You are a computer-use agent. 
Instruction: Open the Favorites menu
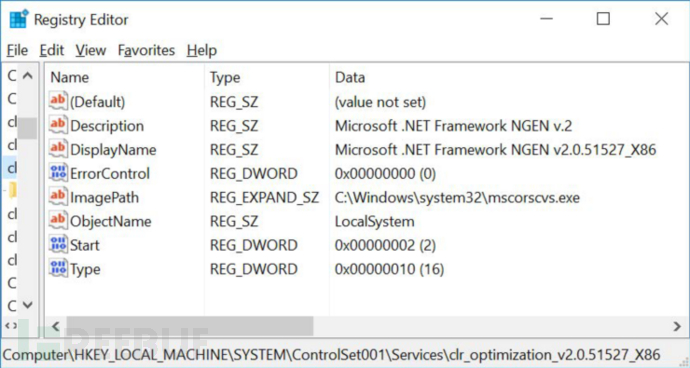pos(146,50)
